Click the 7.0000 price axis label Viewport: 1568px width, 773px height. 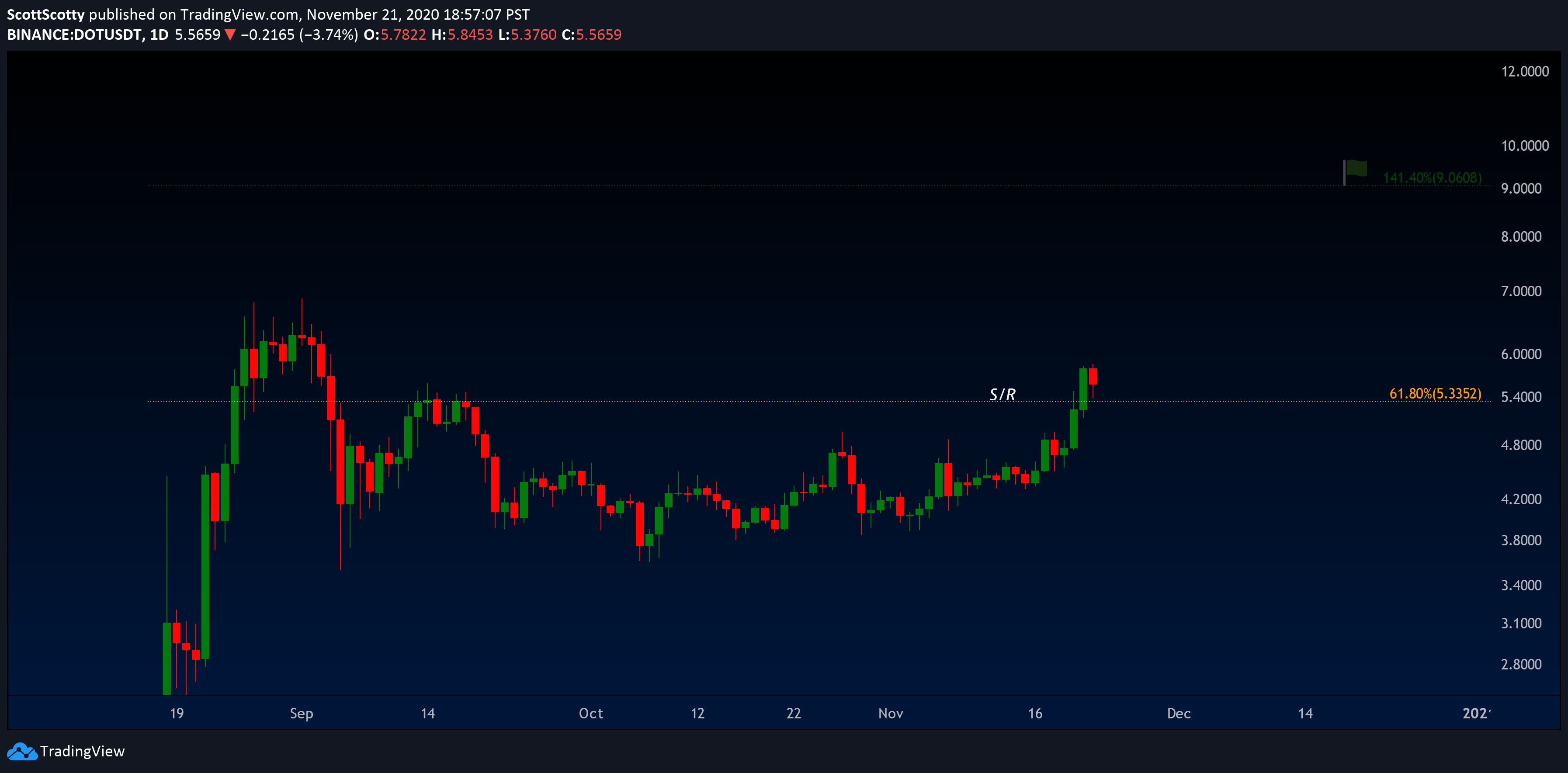pyautogui.click(x=1521, y=291)
